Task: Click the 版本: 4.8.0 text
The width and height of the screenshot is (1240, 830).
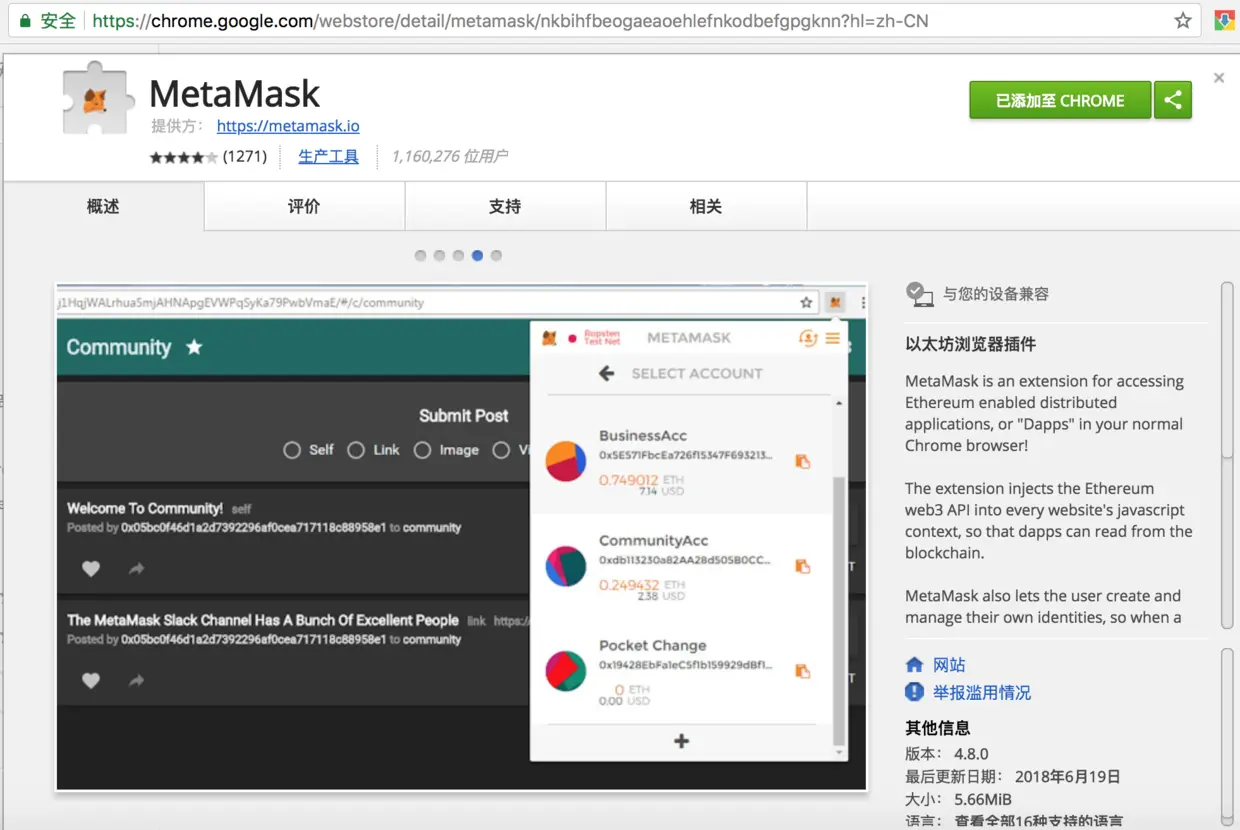Action: pyautogui.click(x=947, y=754)
